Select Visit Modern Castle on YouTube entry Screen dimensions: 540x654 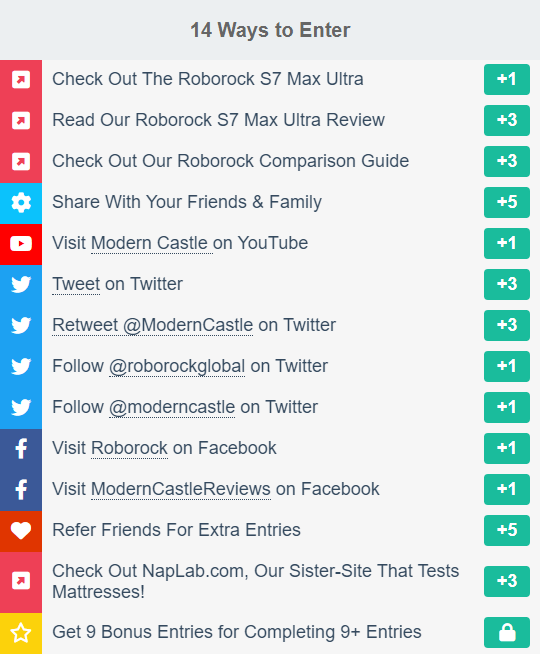coord(270,243)
